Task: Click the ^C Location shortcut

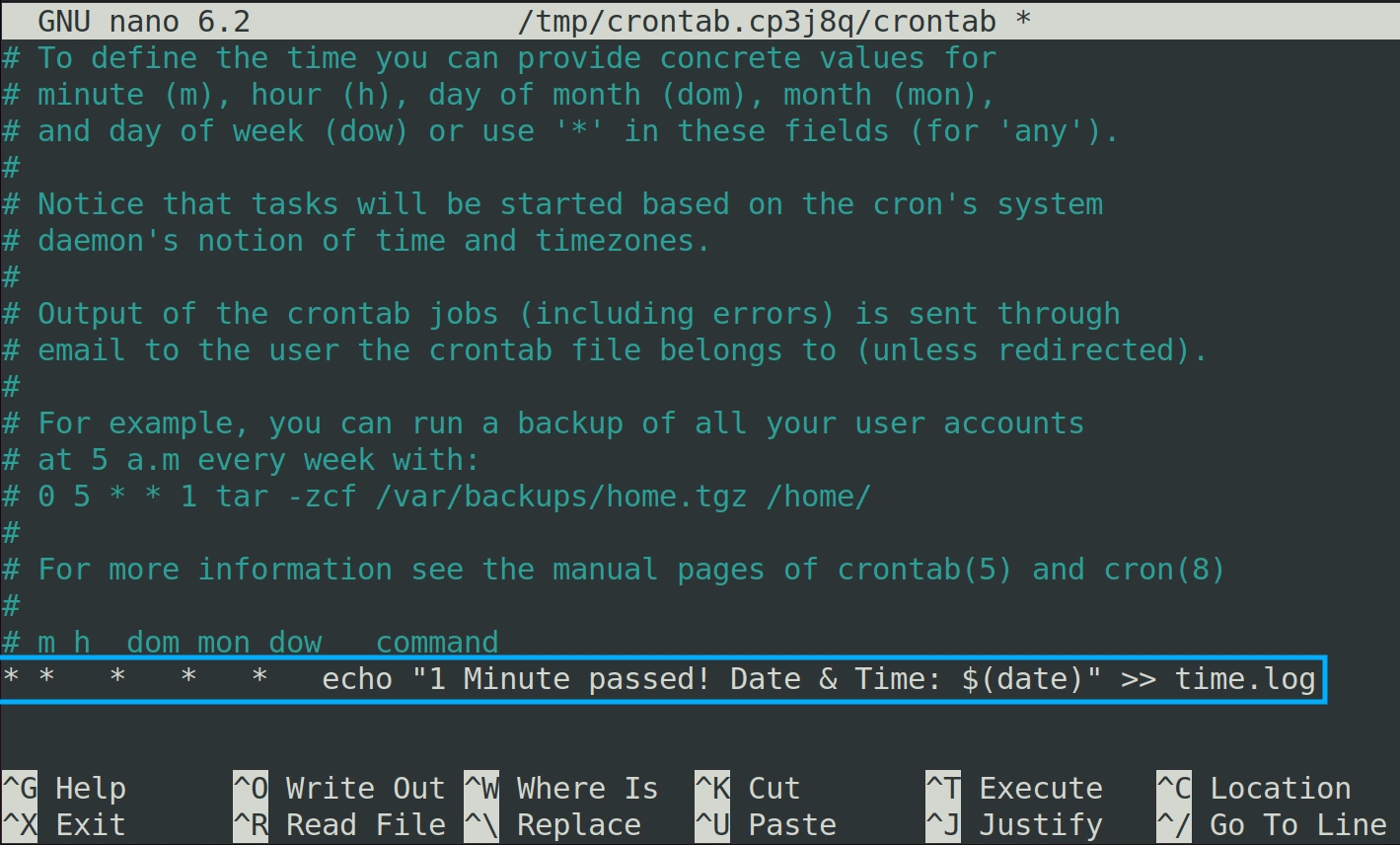Action: click(x=1254, y=788)
